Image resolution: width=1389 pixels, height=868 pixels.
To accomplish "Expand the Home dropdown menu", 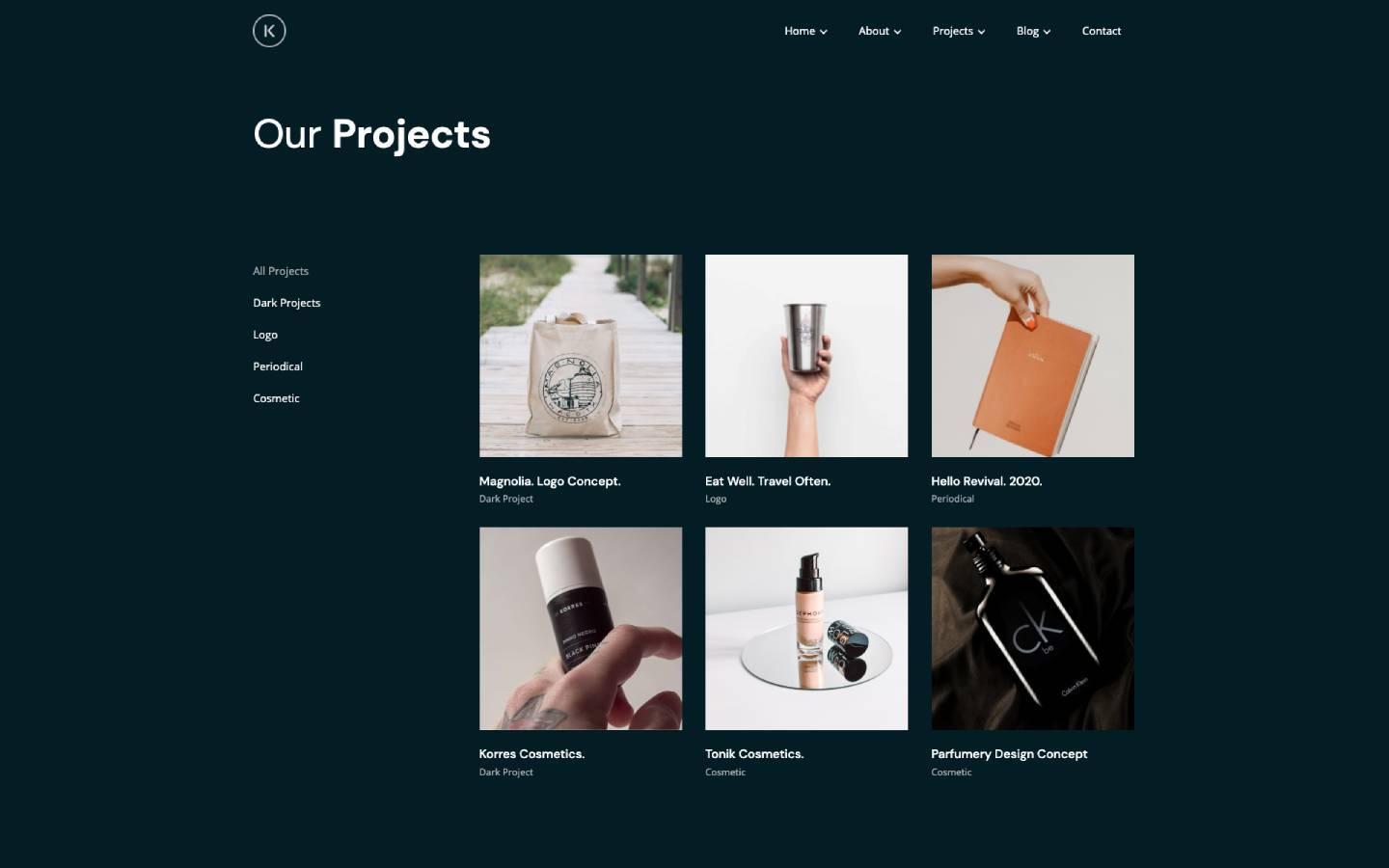I will pyautogui.click(x=805, y=31).
